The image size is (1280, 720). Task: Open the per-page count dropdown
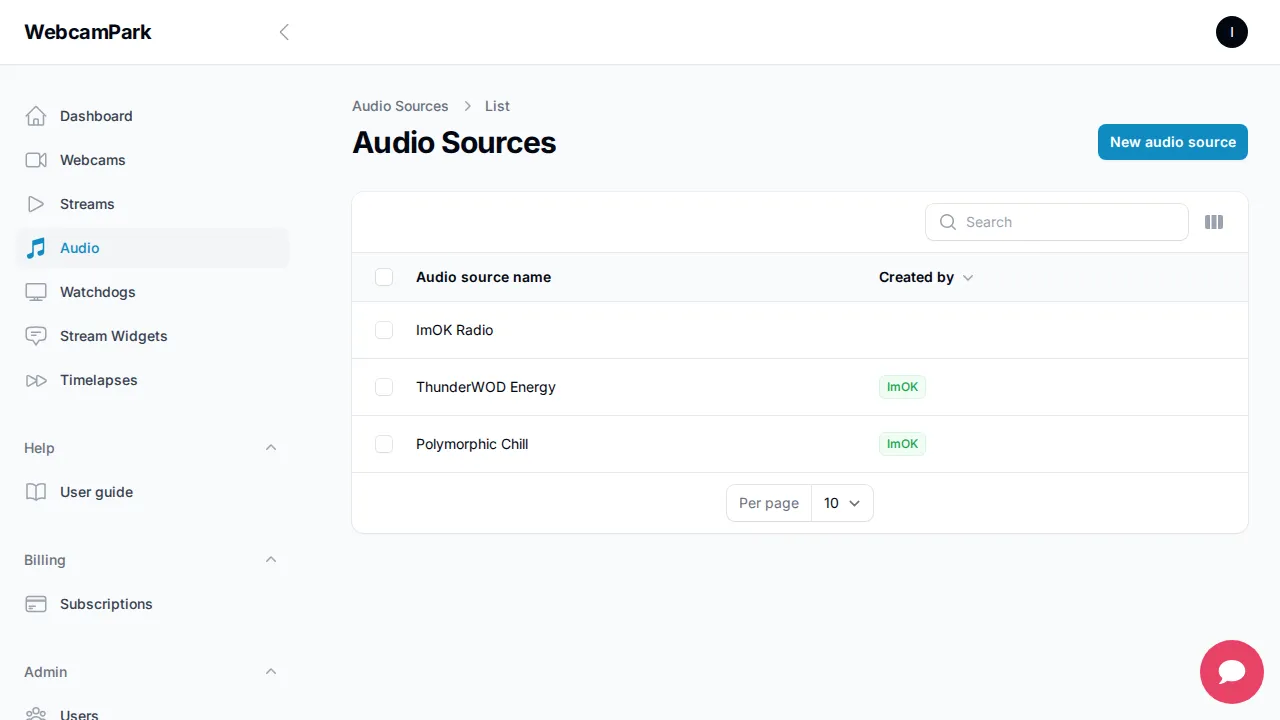click(x=842, y=503)
